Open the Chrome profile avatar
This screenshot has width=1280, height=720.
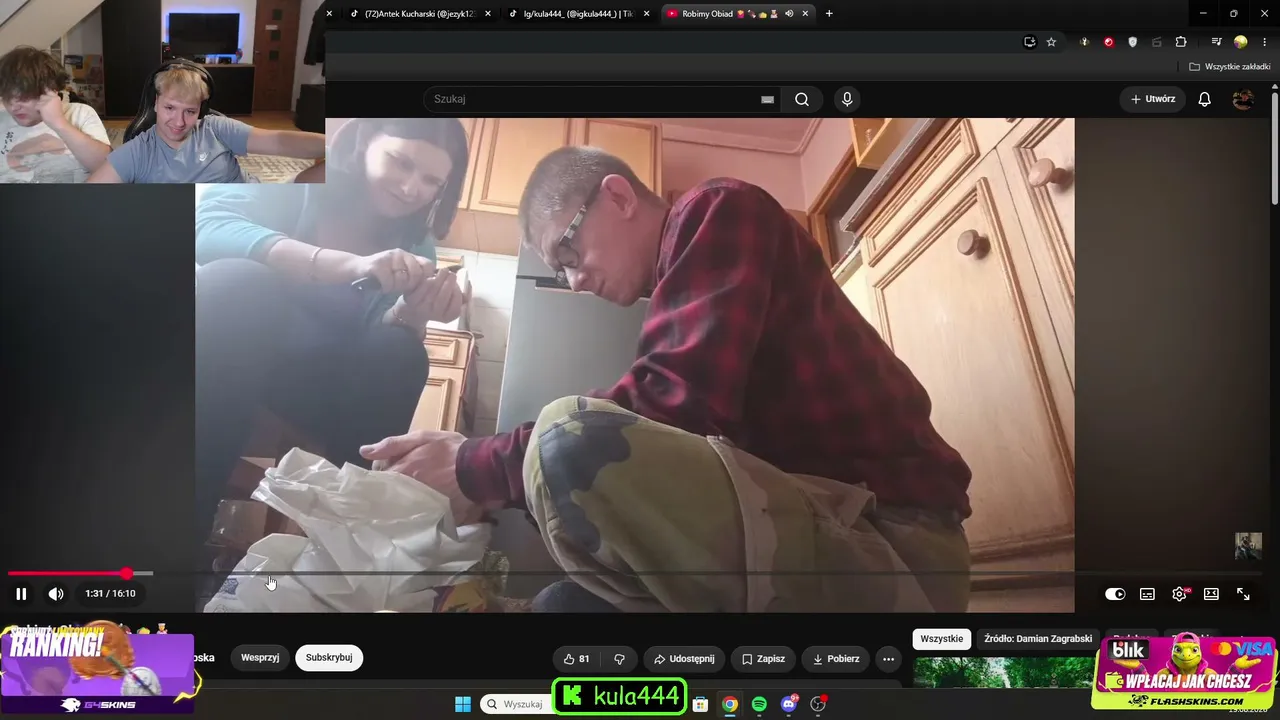click(1241, 42)
